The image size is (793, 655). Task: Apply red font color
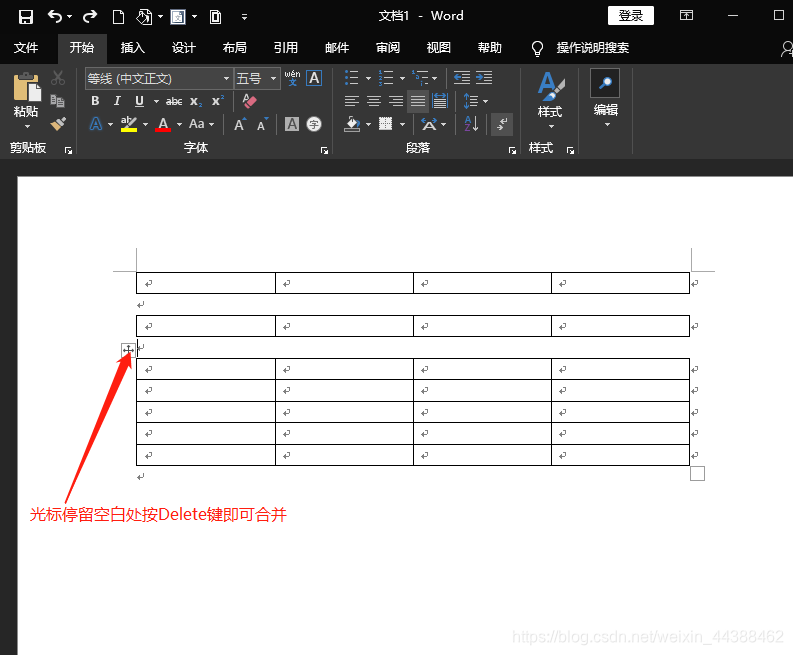pos(163,124)
